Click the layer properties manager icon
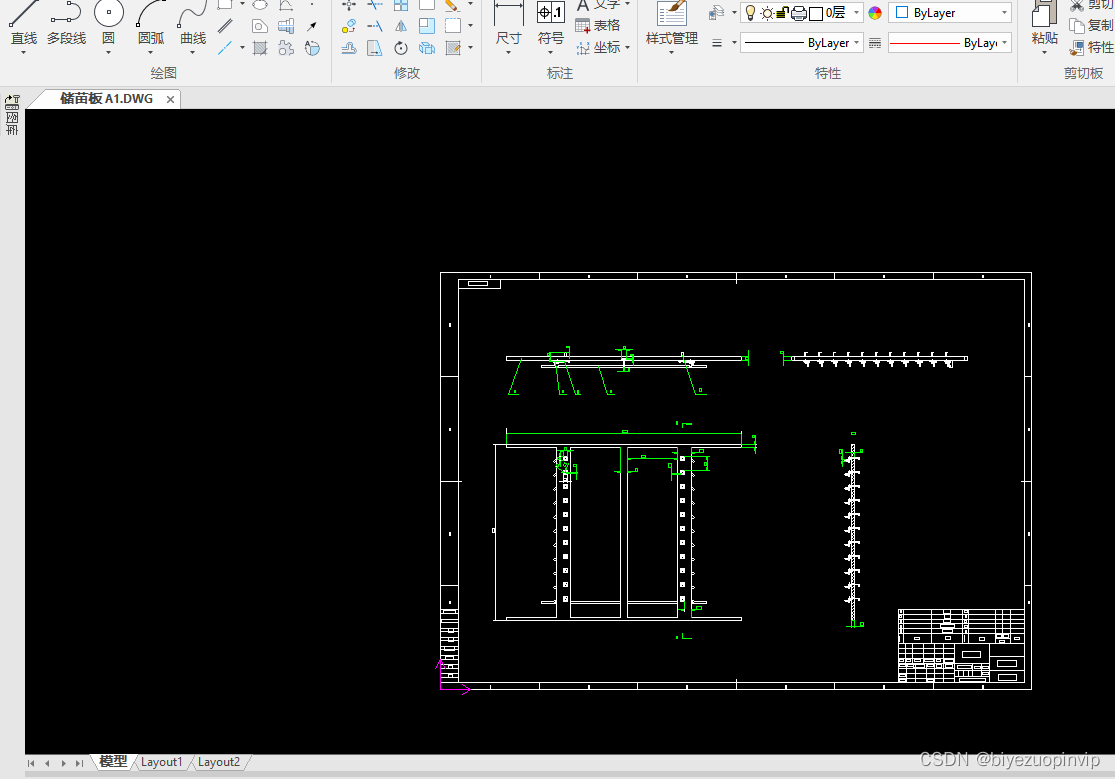The width and height of the screenshot is (1115, 779). 717,13
